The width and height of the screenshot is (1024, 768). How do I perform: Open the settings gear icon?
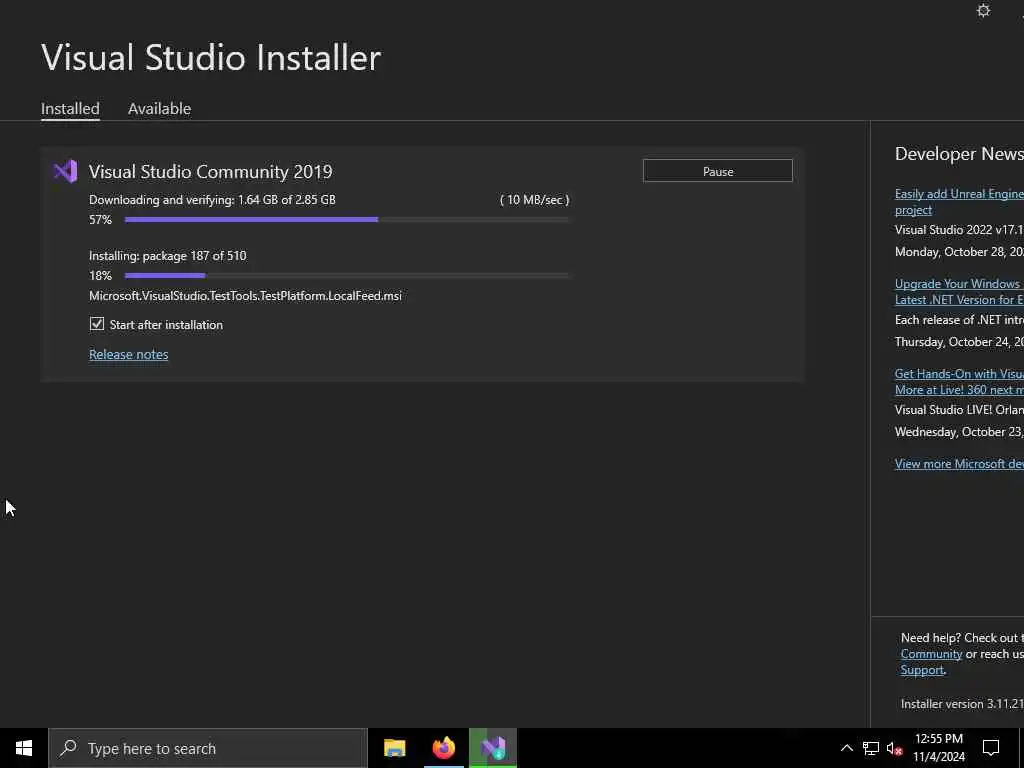[x=983, y=11]
